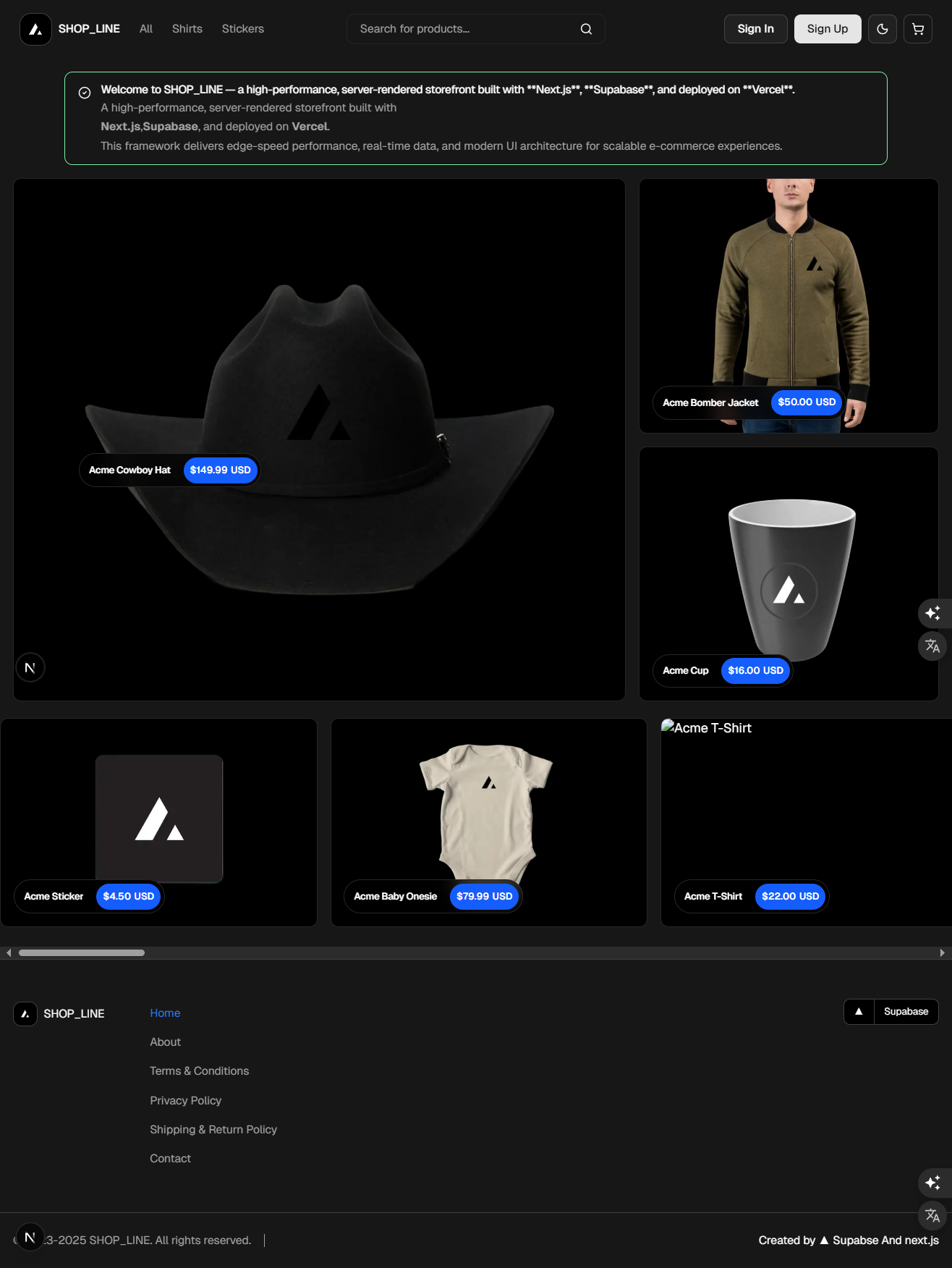Click the Sign Up button
The width and height of the screenshot is (952, 1268).
(828, 29)
